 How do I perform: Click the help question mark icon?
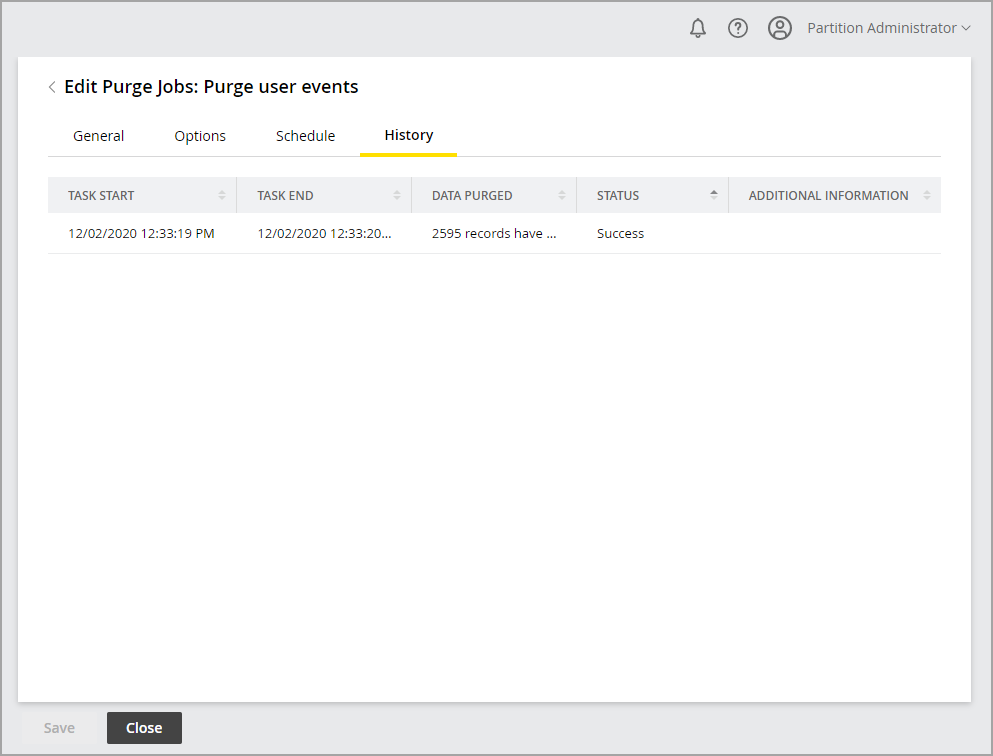[x=738, y=28]
